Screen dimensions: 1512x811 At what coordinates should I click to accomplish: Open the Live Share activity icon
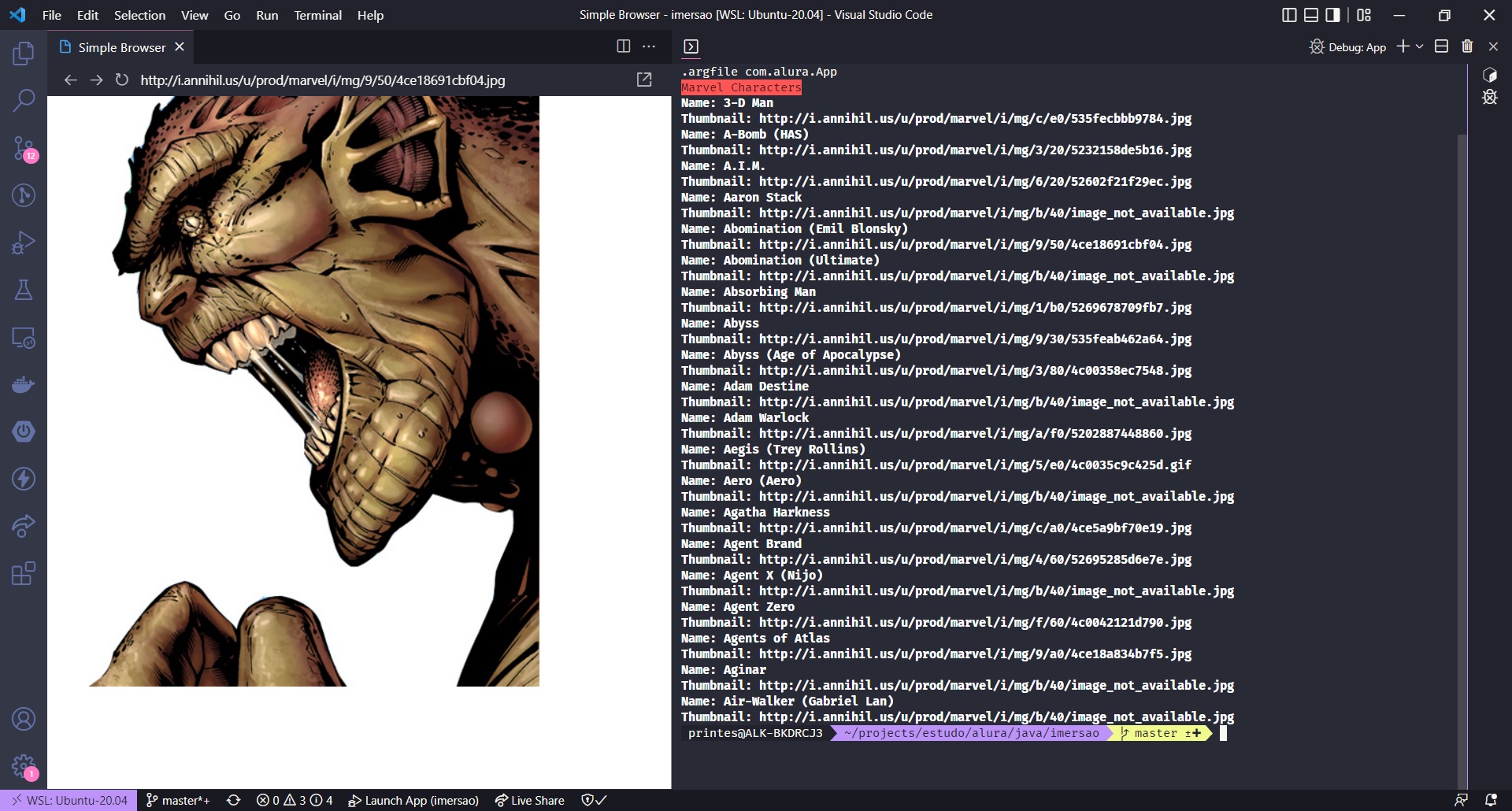click(x=24, y=526)
